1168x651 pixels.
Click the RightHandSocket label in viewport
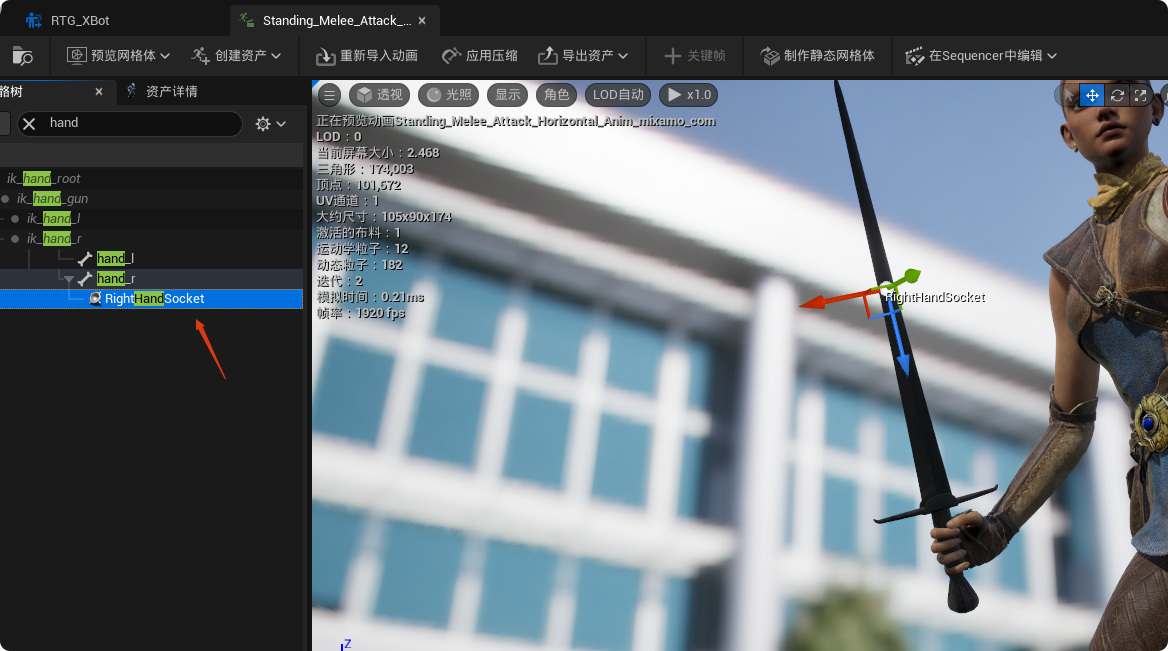pos(936,297)
